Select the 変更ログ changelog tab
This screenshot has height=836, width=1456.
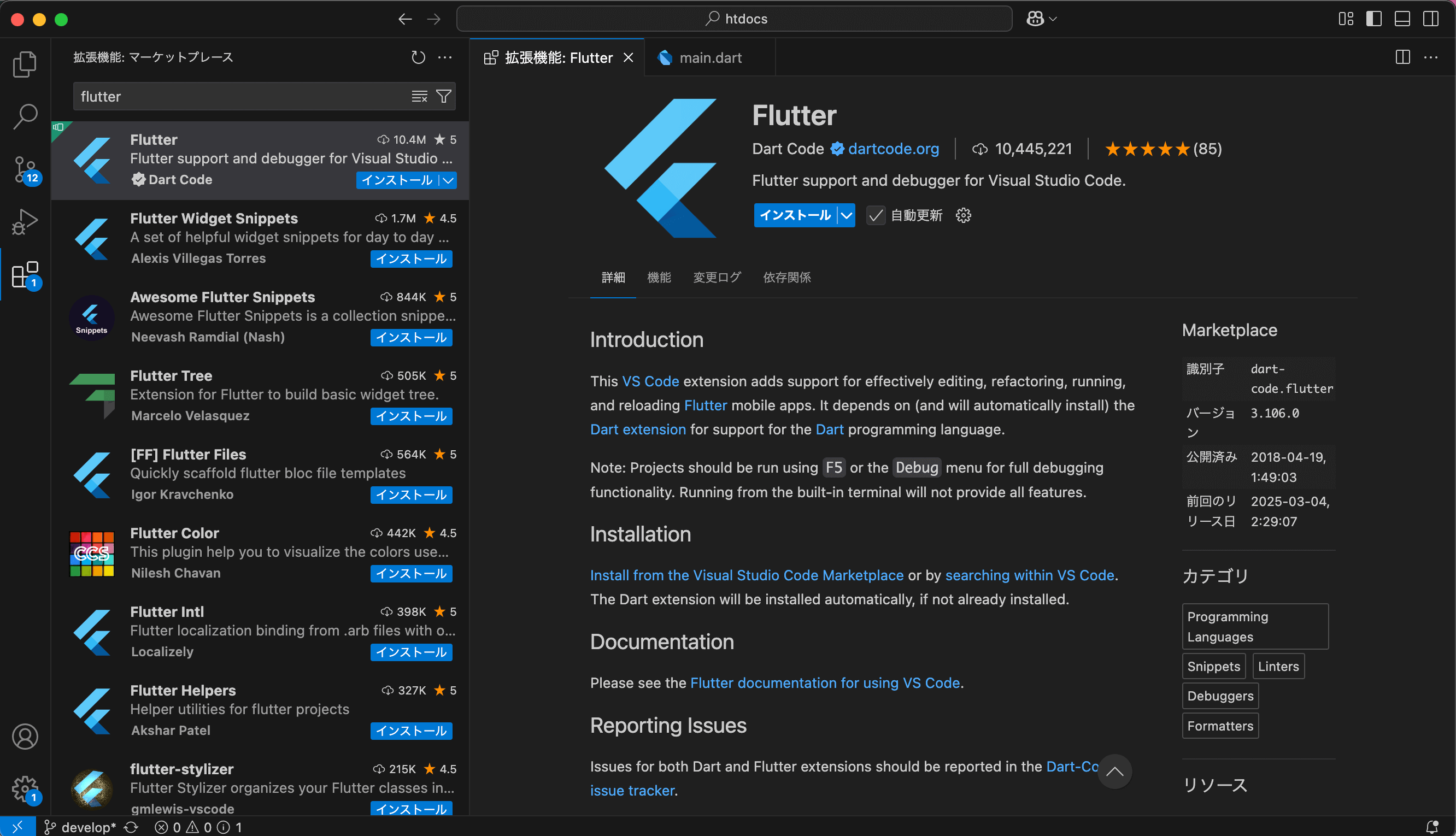[717, 278]
